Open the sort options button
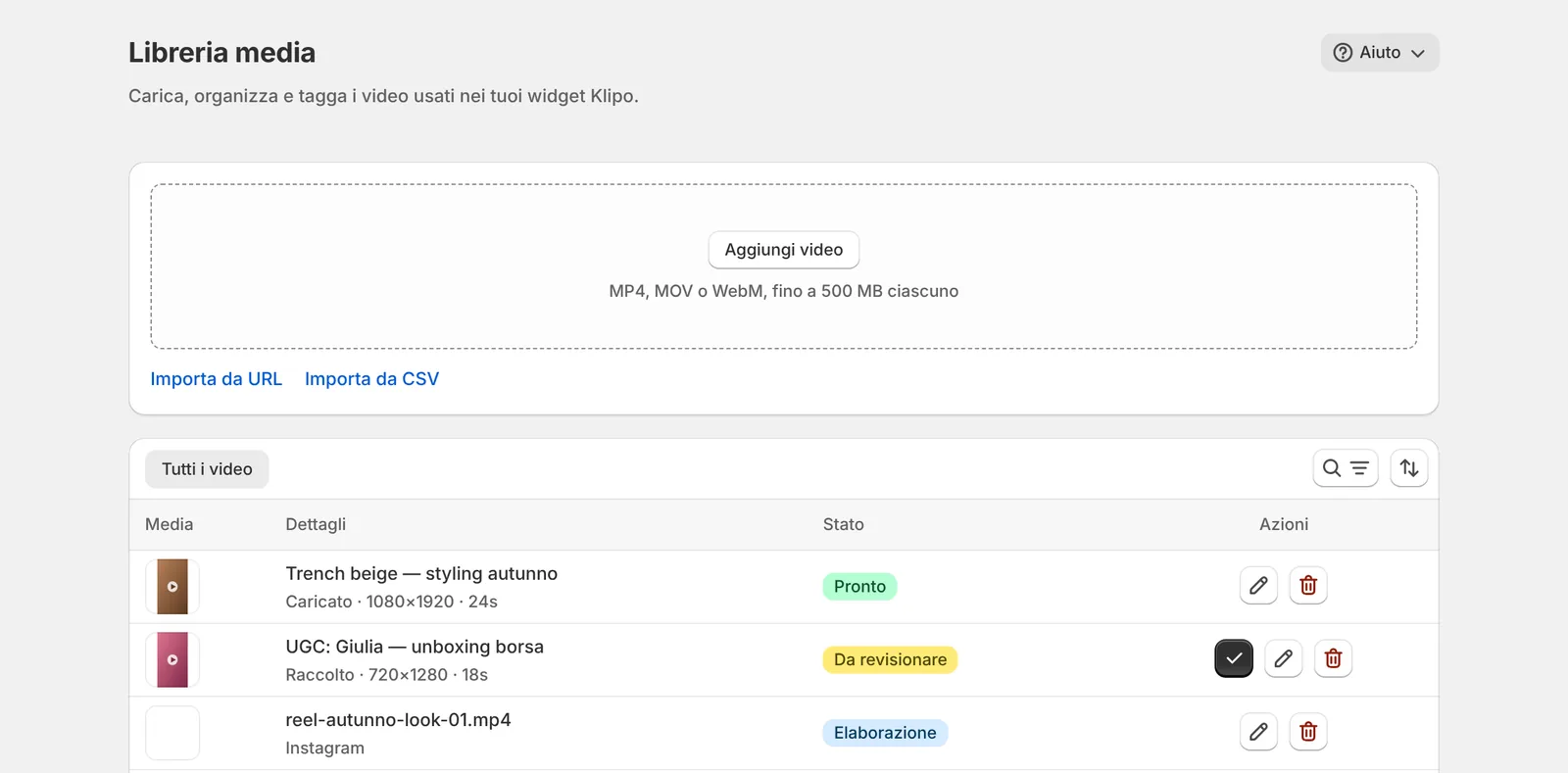Screen dimensions: 1568x773 [1409, 468]
